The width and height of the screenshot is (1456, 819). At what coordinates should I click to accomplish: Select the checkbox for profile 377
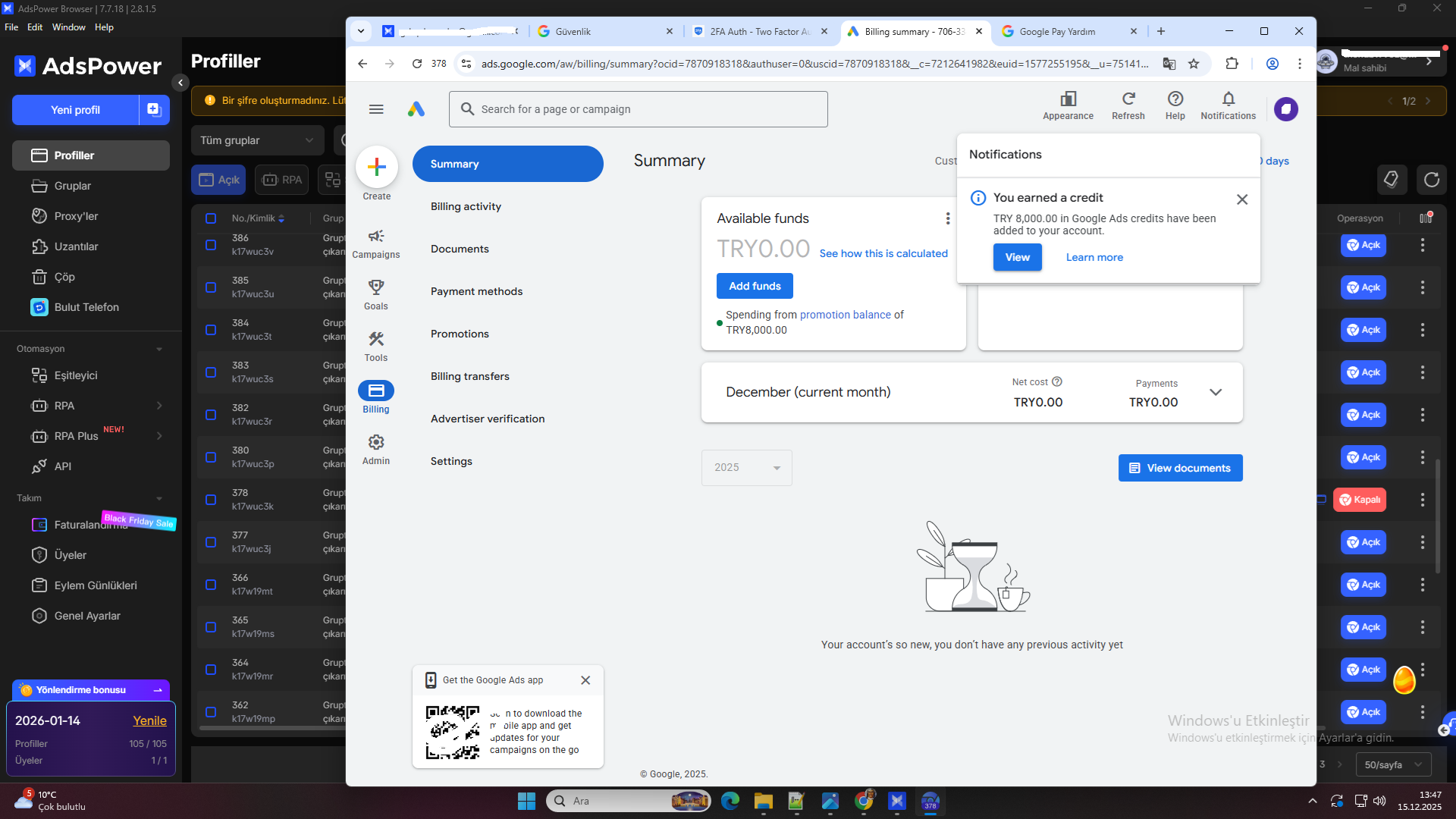point(211,542)
